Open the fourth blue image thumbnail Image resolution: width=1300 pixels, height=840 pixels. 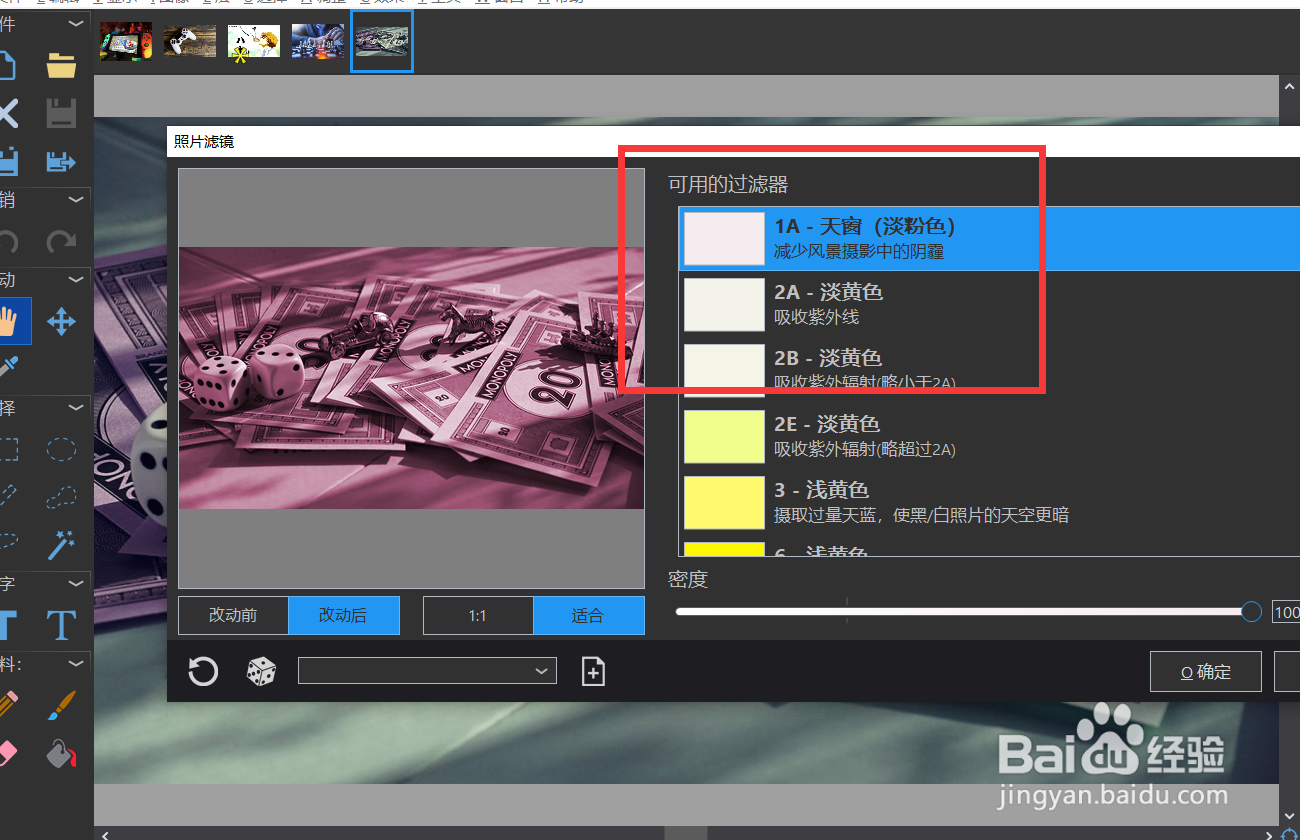point(318,41)
